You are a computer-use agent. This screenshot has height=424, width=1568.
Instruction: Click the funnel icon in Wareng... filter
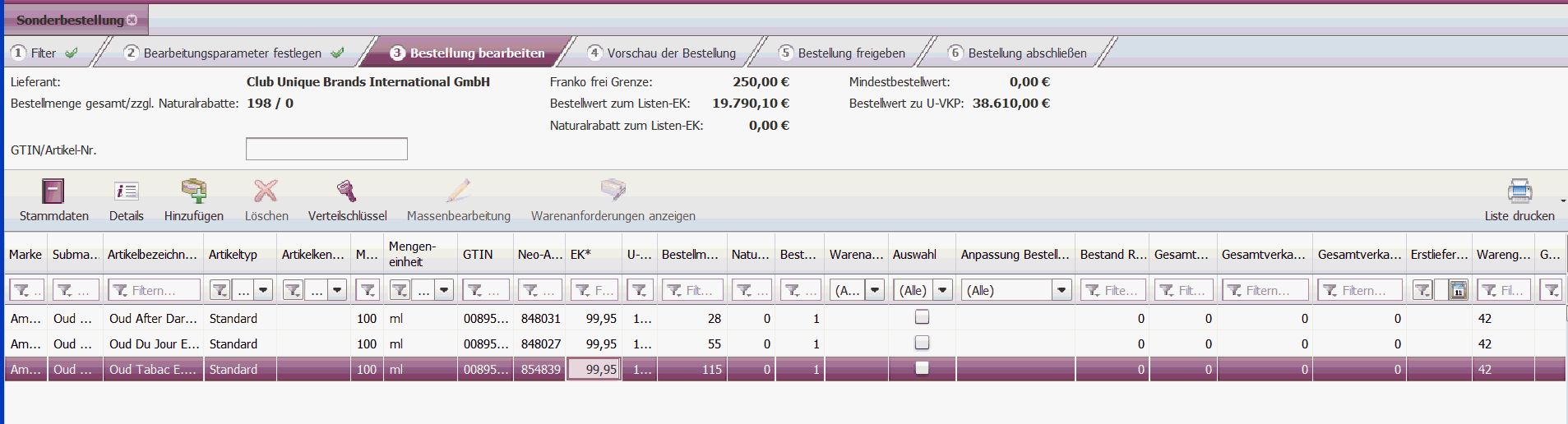coord(1489,290)
